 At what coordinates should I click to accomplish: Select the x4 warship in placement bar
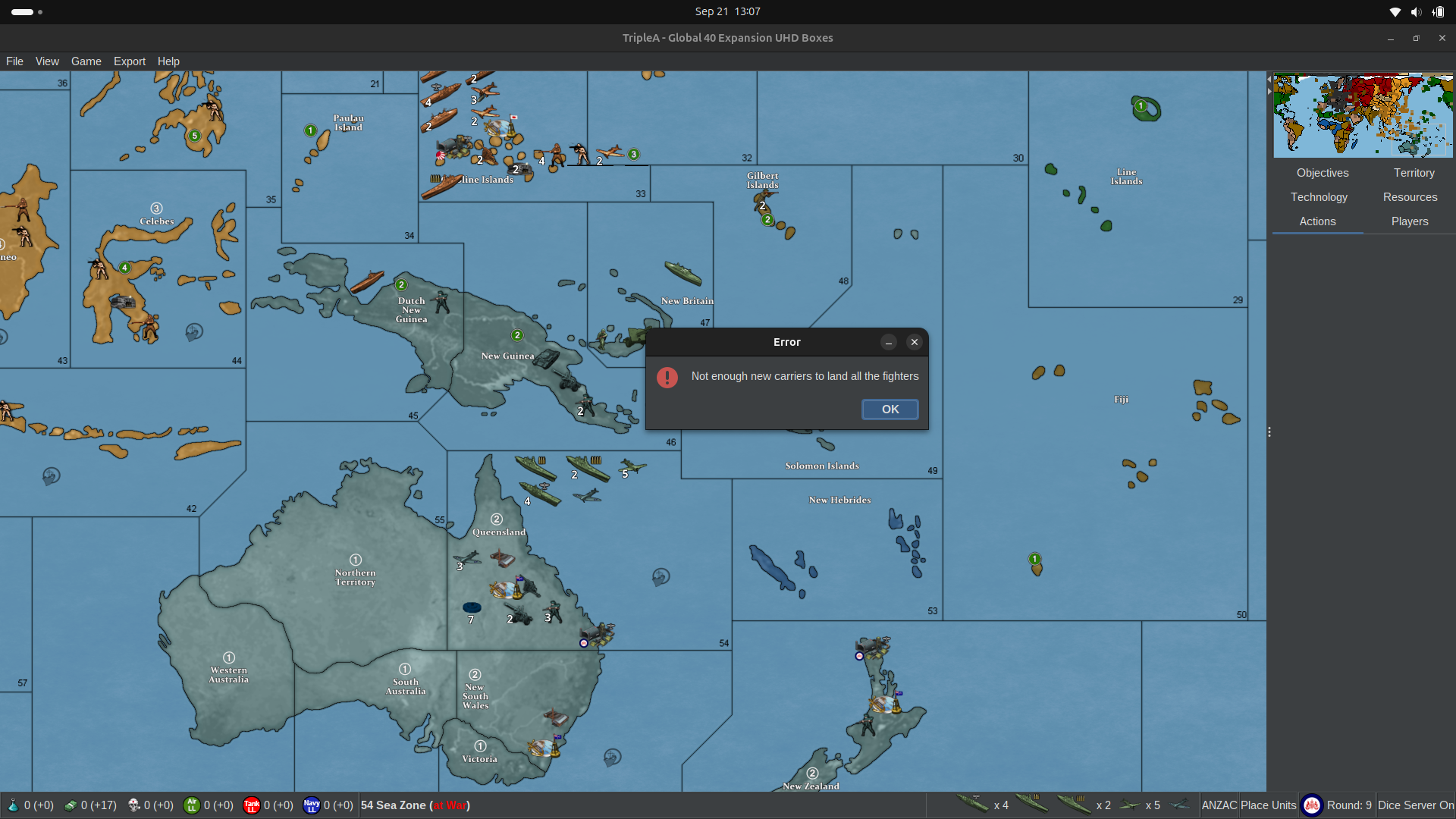tap(973, 804)
